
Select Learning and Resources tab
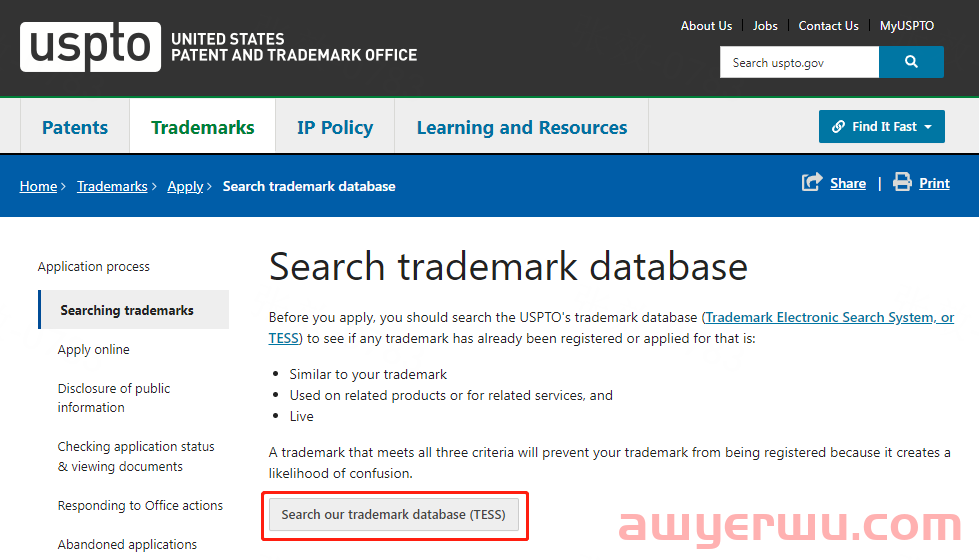click(522, 127)
